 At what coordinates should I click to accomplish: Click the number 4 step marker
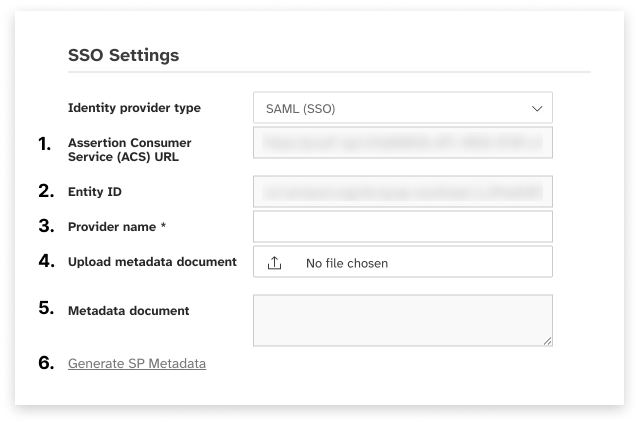(45, 262)
